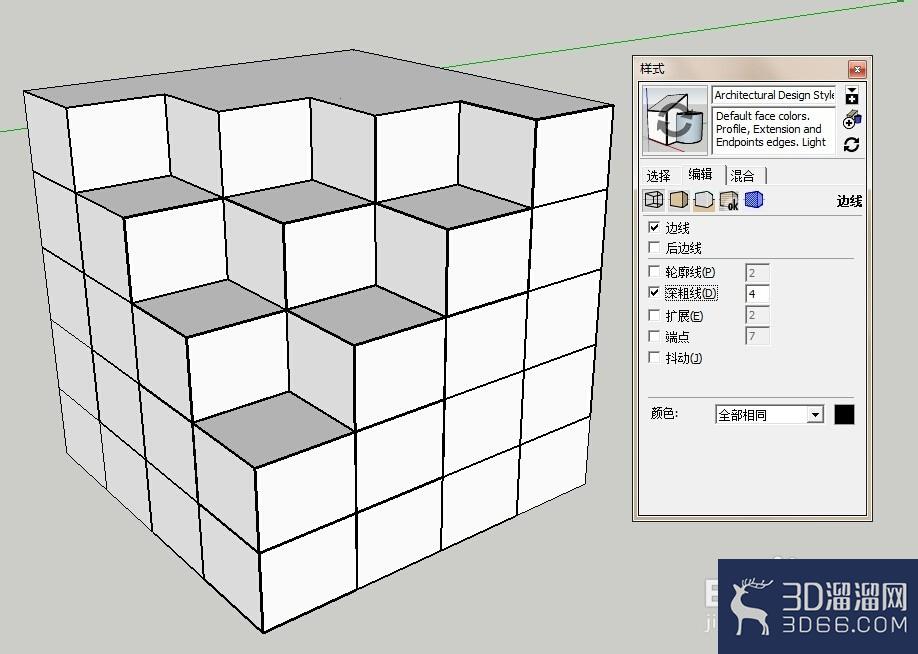
Task: Click the Architectural Design Style name field
Action: coord(773,95)
